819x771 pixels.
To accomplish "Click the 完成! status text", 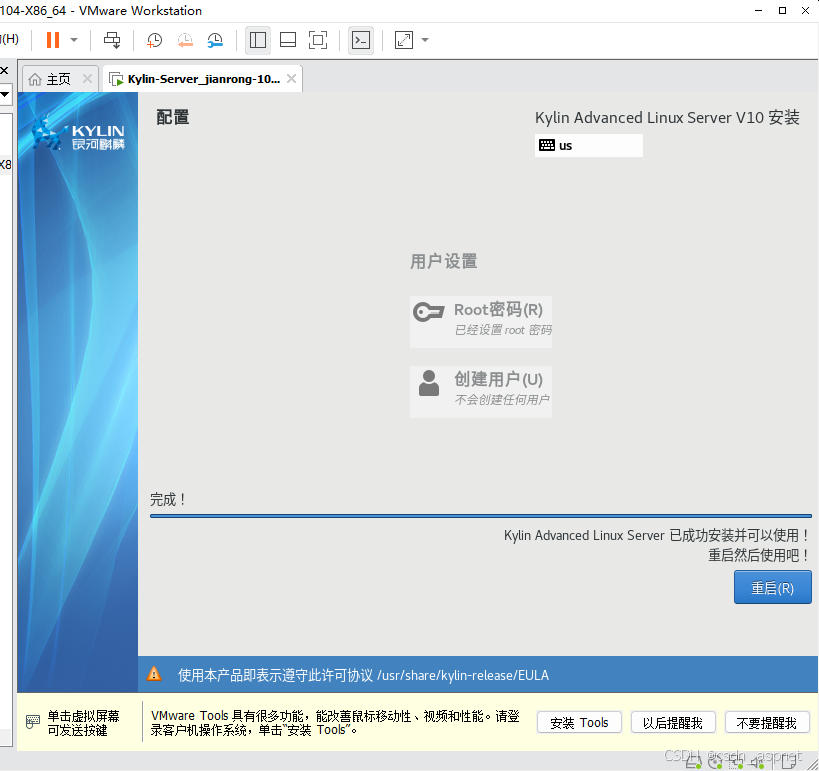I will coord(168,499).
